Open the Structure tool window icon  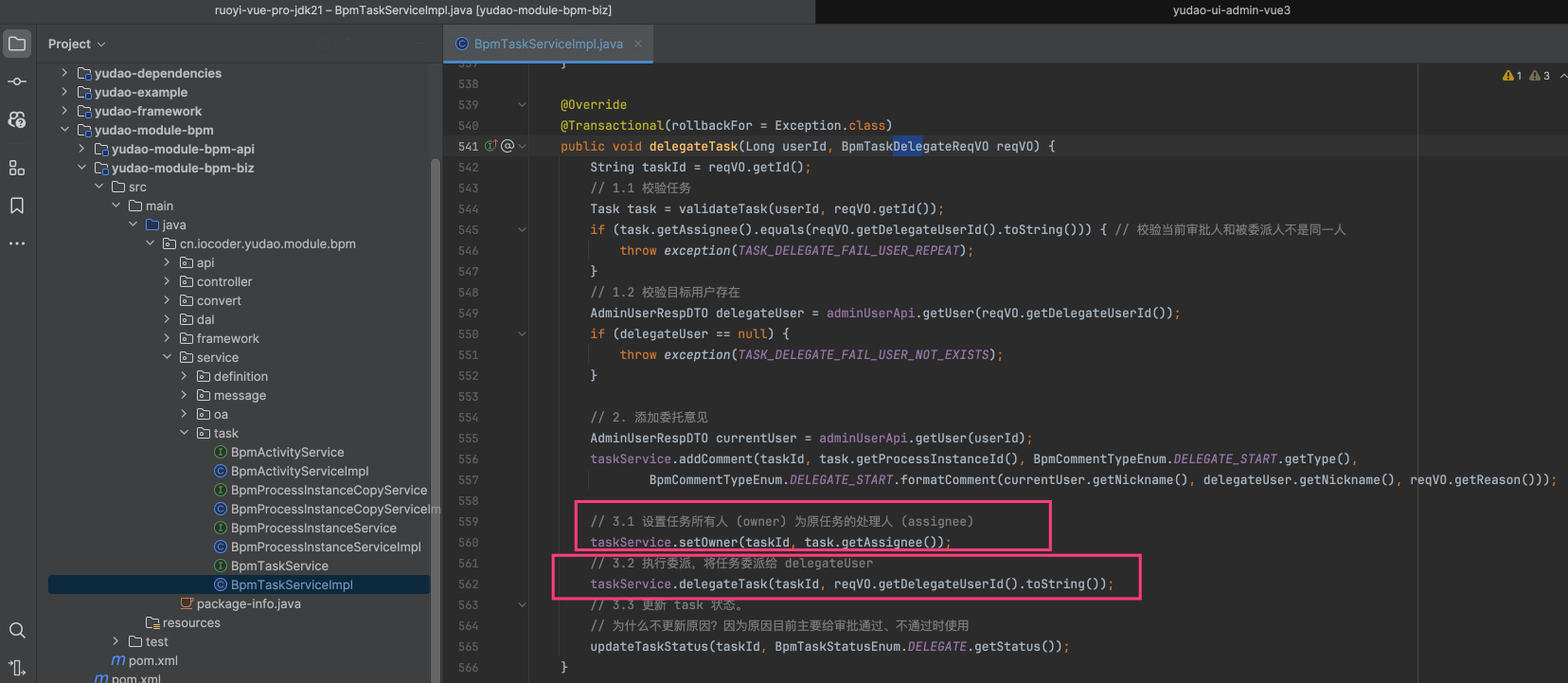coord(17,168)
